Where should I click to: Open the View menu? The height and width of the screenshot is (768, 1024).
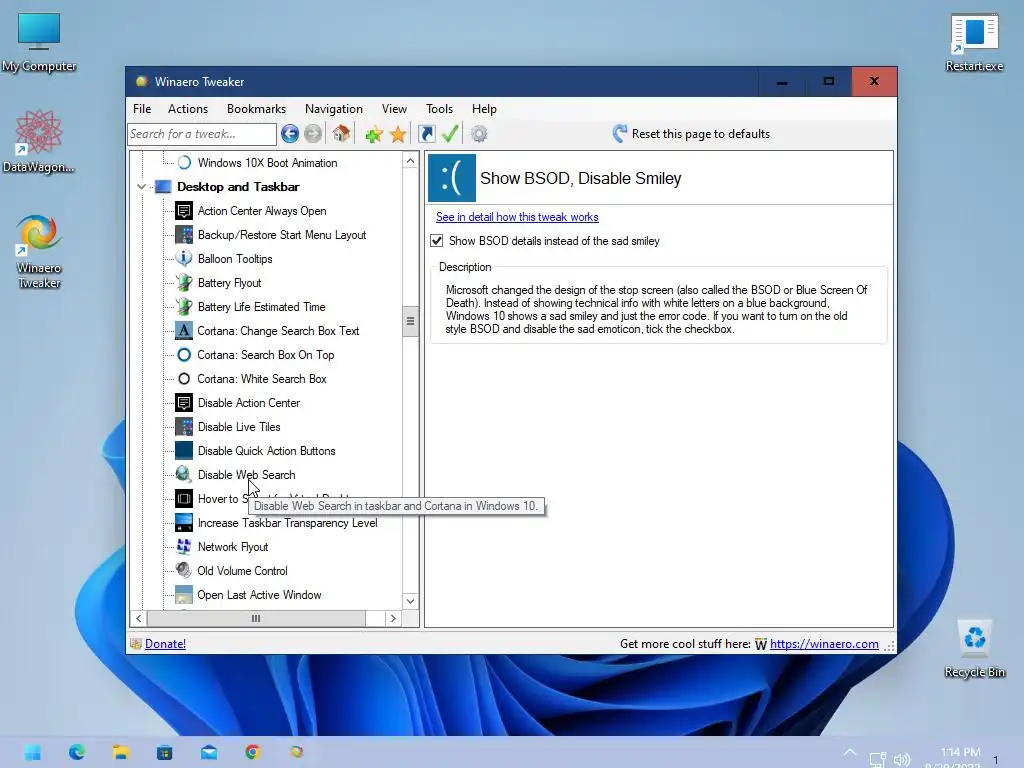[394, 109]
